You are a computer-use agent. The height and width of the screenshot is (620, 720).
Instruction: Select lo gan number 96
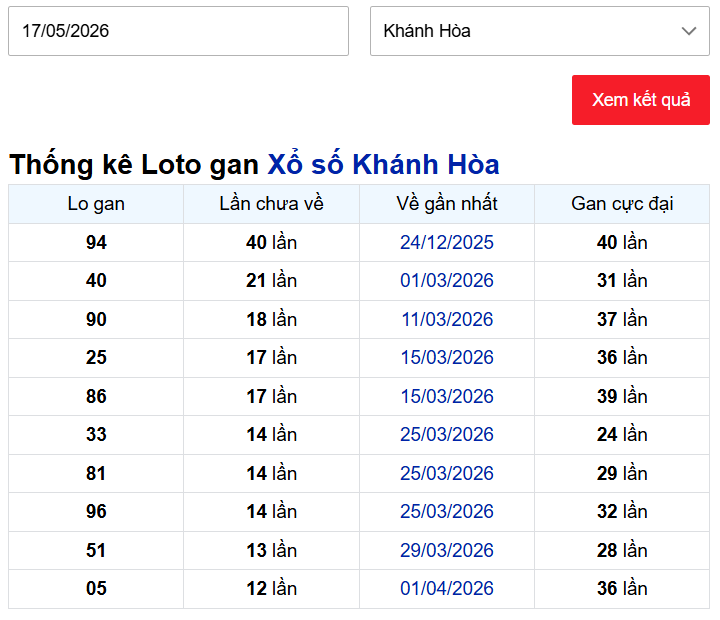96,512
